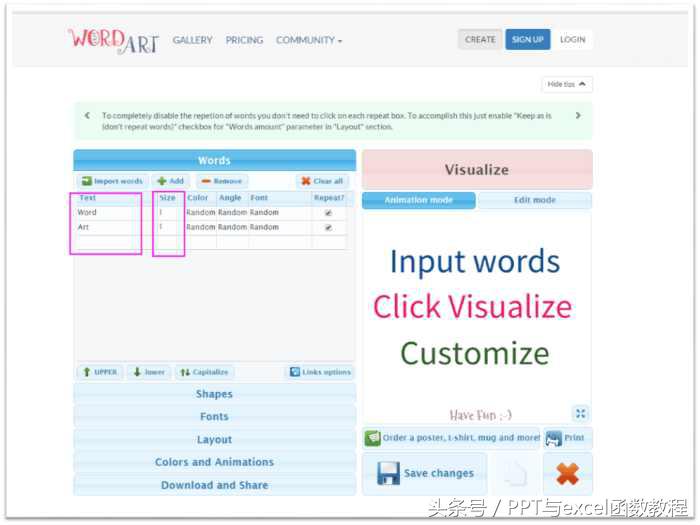
Task: Click the orange X delete button
Action: click(x=567, y=474)
